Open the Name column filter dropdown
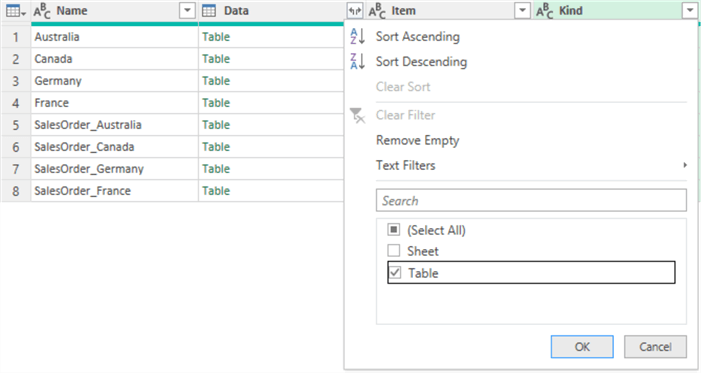The width and height of the screenshot is (701, 373). (x=187, y=11)
